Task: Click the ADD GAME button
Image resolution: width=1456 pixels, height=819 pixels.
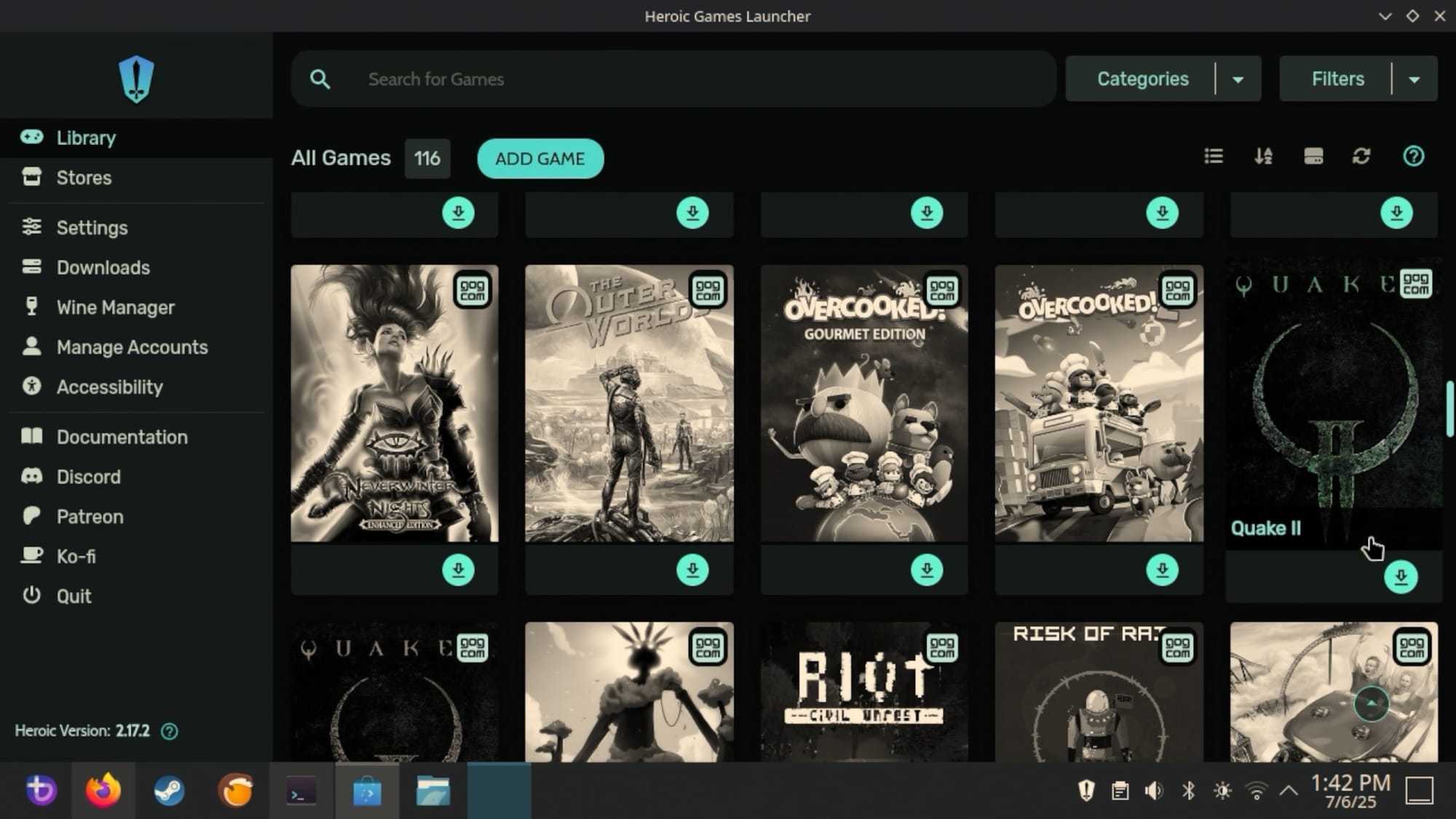Action: (x=540, y=159)
